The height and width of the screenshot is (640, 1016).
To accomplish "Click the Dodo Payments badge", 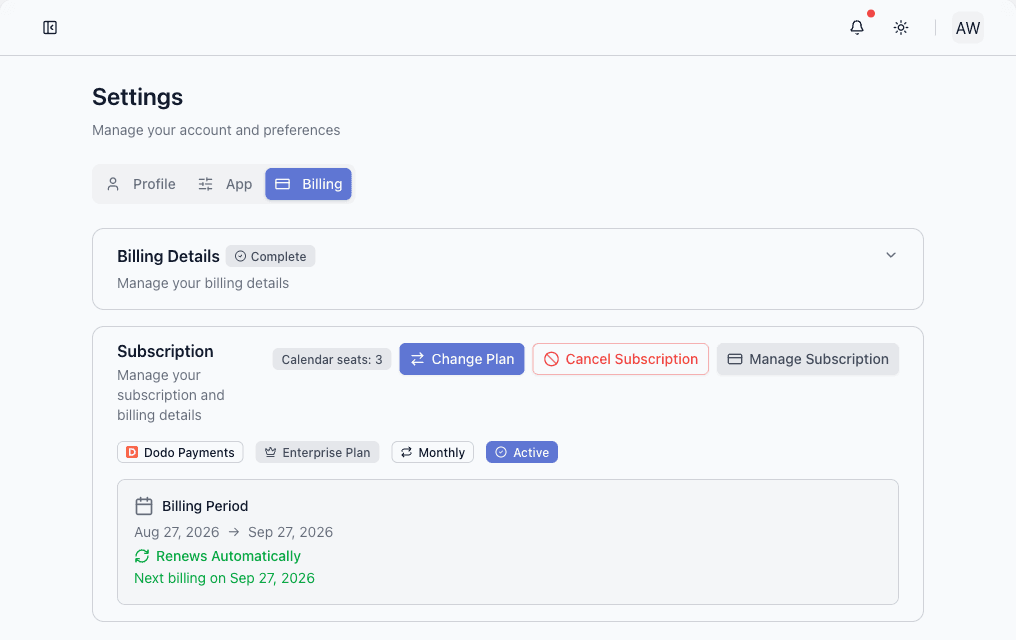I will coord(180,452).
